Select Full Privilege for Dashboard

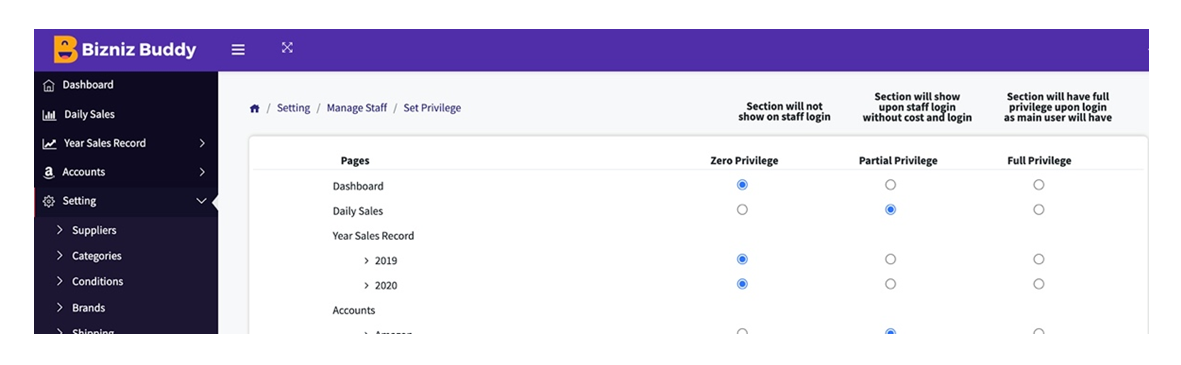click(x=1039, y=184)
